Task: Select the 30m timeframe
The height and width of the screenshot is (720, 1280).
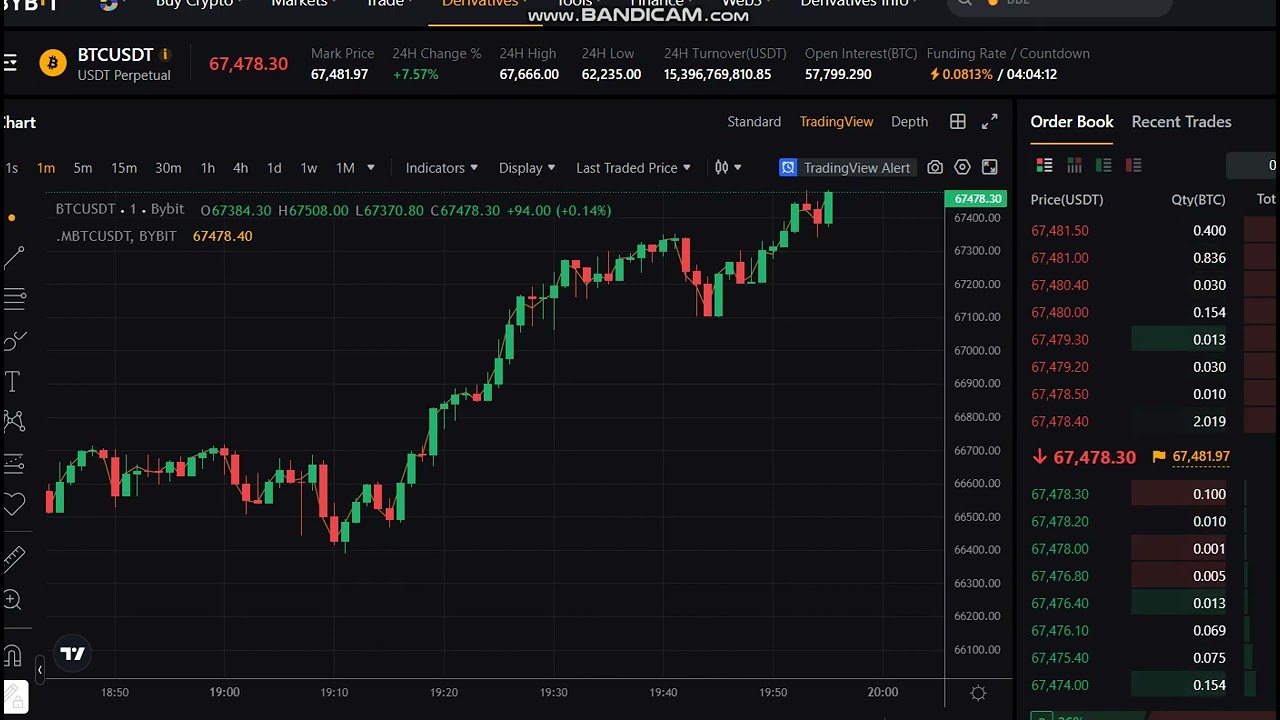Action: 168,168
